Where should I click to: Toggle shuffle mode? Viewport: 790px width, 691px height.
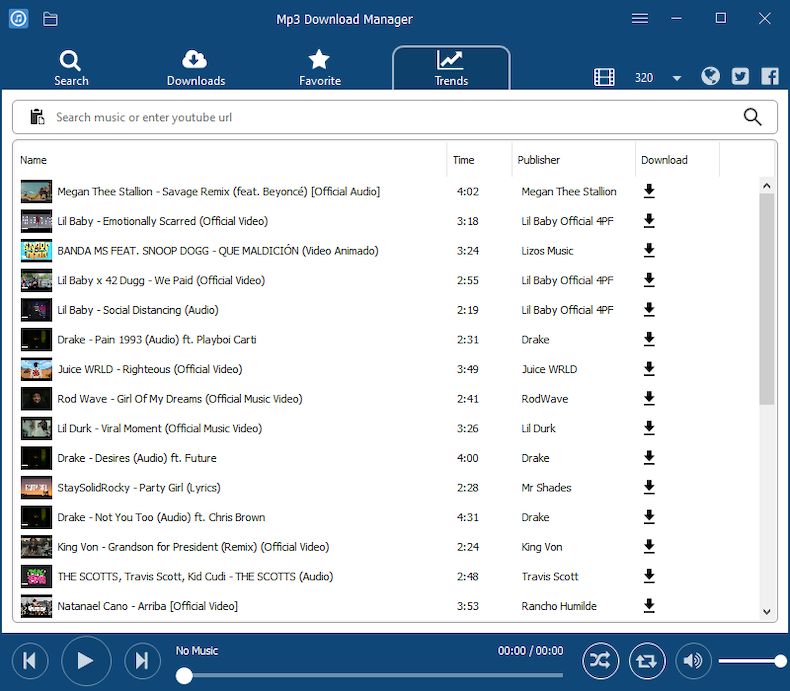(x=600, y=660)
